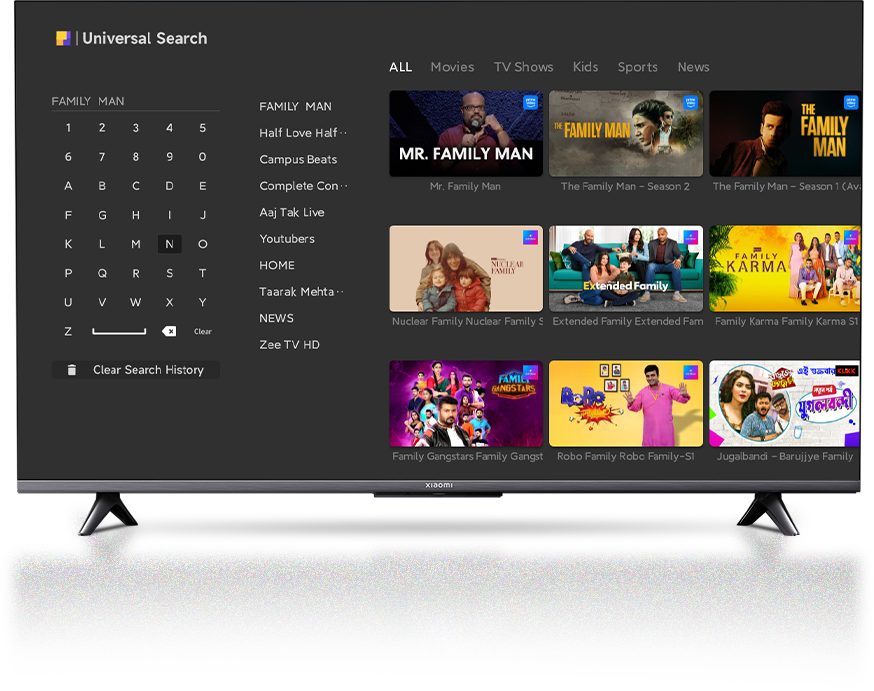Open the Sports tab
874x691 pixels.
point(638,67)
